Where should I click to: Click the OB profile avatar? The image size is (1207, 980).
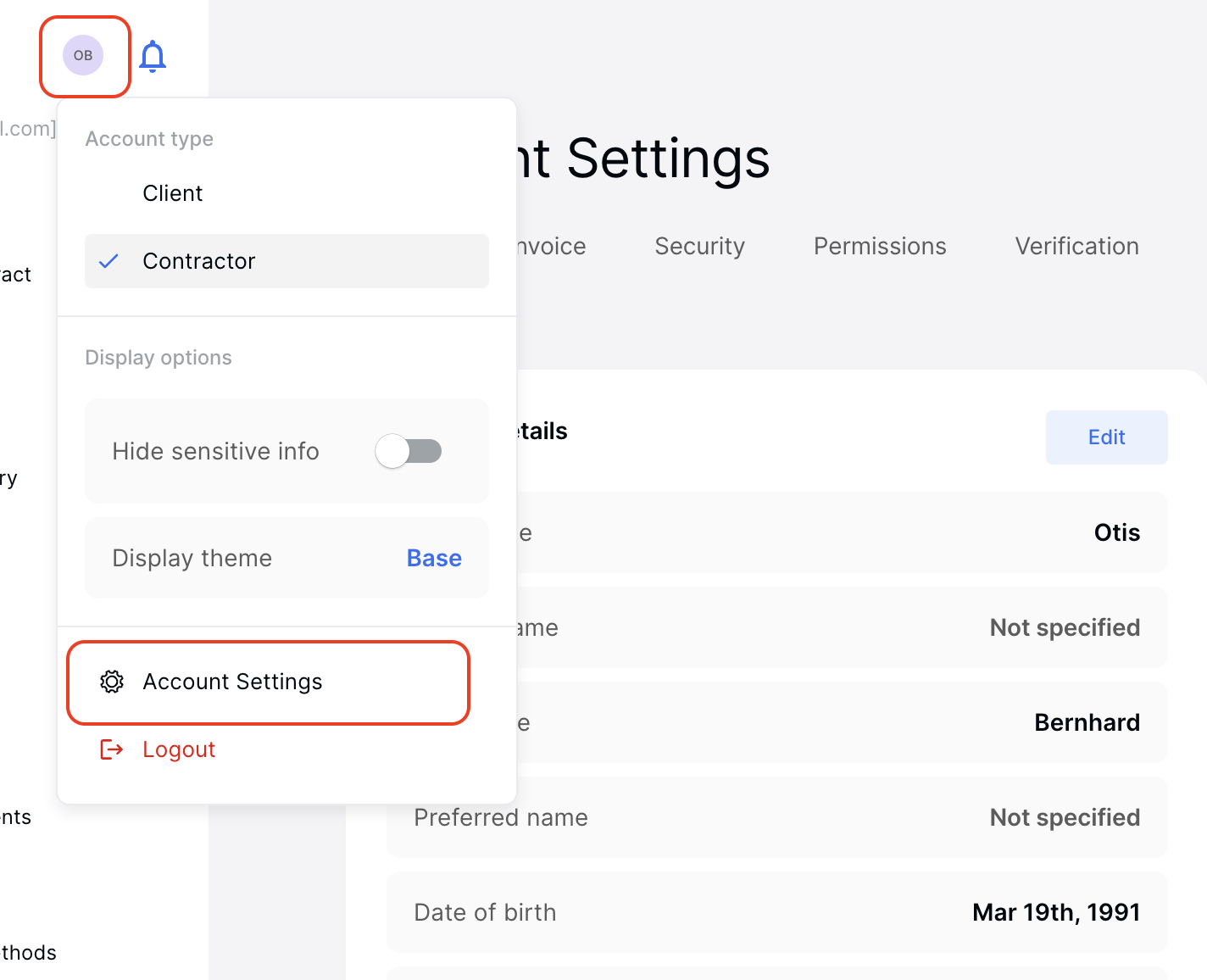click(82, 54)
